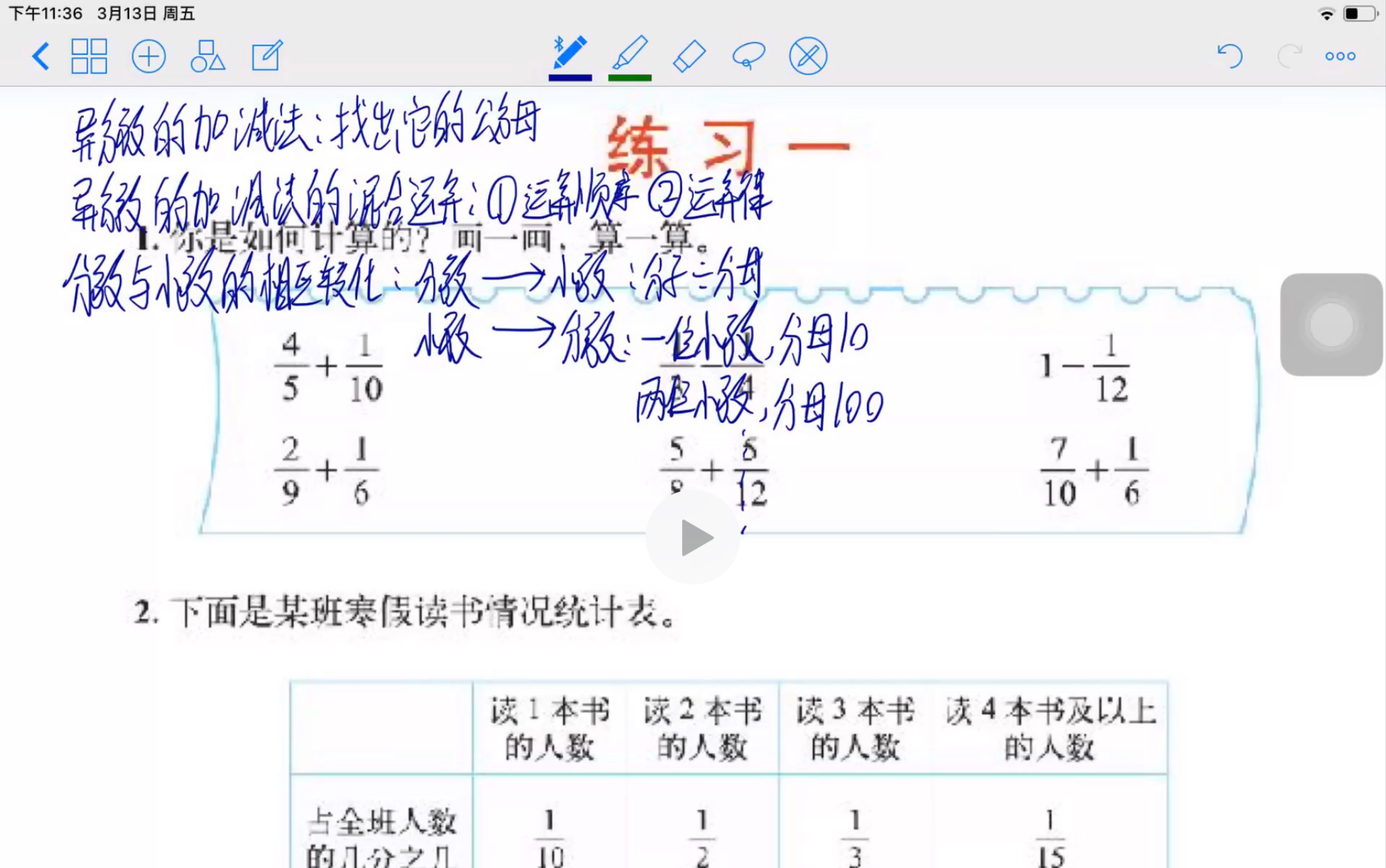Tap question 2 text 下面是某班寒假读书情况统计表
This screenshot has width=1386, height=868.
pyautogui.click(x=425, y=612)
